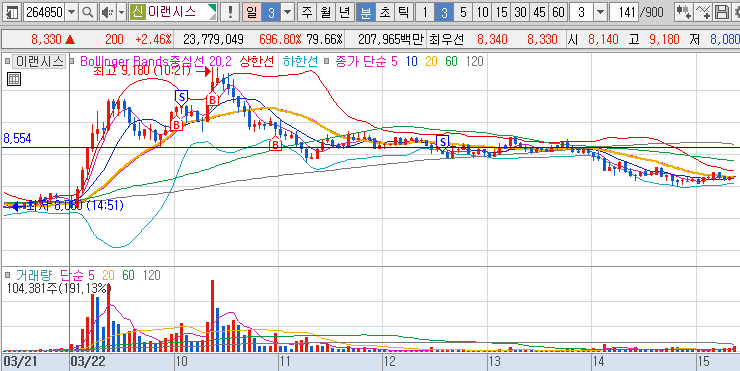
Task: Select the 15-minute interval button
Action: [x=501, y=12]
